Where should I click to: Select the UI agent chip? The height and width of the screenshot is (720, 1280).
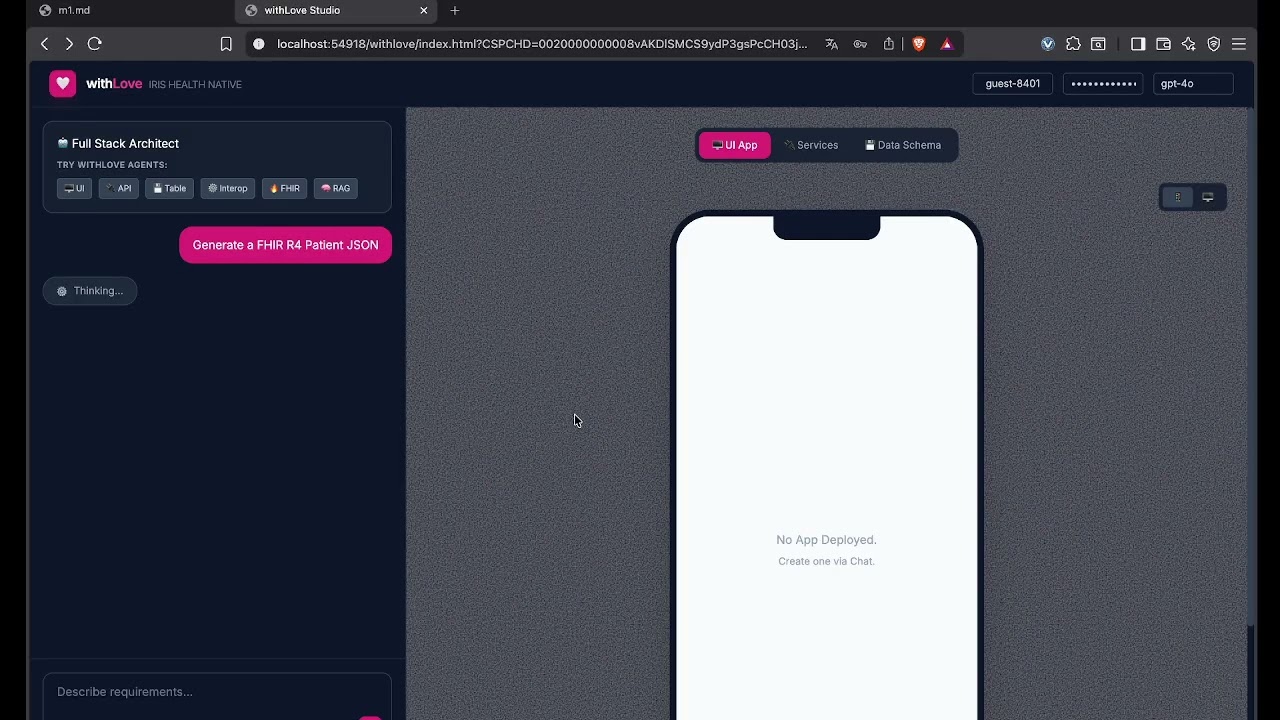[74, 188]
